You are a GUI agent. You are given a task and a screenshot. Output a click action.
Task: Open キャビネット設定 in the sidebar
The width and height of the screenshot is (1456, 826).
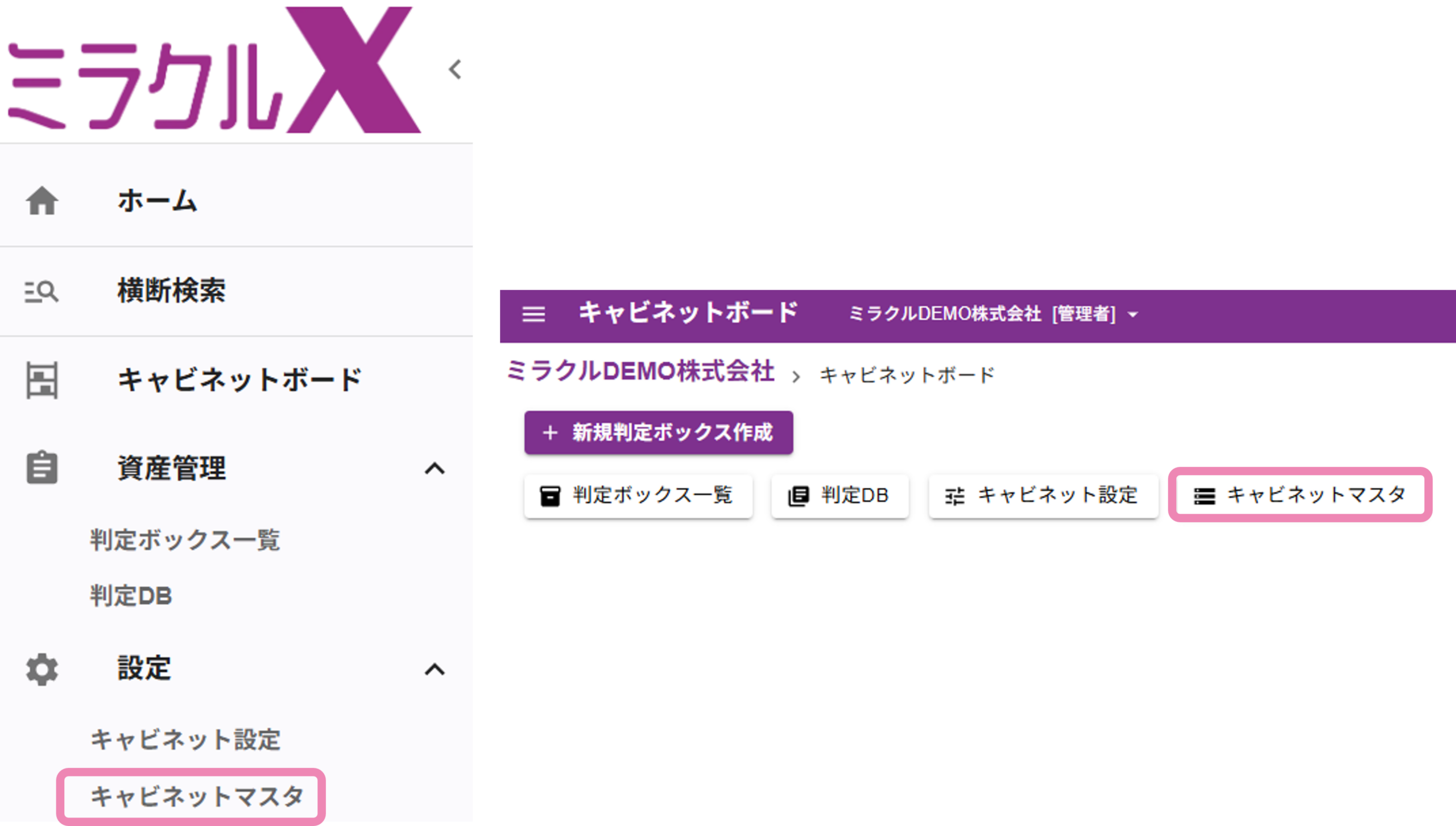pos(185,740)
